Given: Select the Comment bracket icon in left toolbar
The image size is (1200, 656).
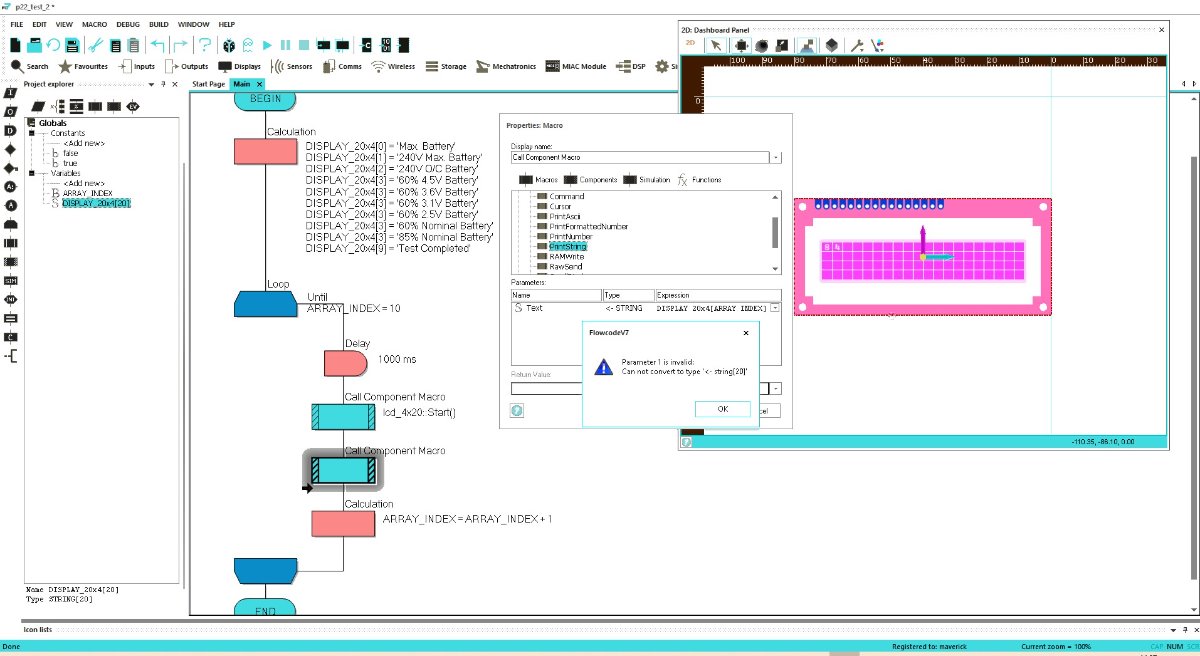Looking at the screenshot, I should pyautogui.click(x=10, y=356).
